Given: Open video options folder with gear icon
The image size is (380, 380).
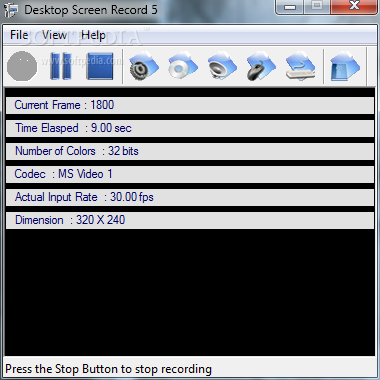Looking at the screenshot, I should tap(144, 66).
